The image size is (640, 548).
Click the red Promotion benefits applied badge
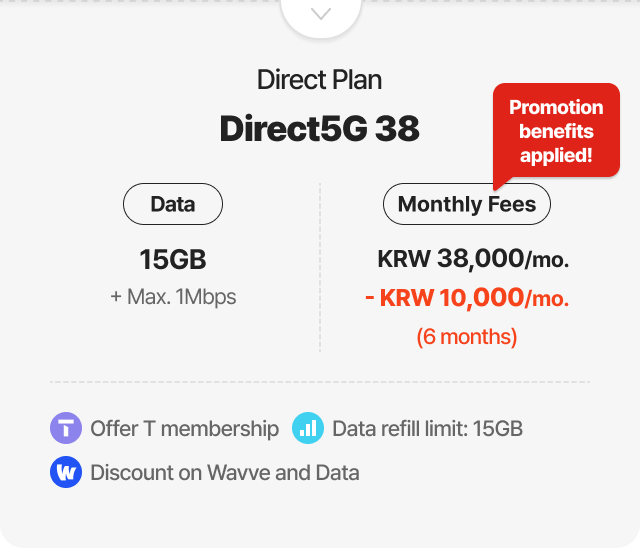tap(556, 131)
